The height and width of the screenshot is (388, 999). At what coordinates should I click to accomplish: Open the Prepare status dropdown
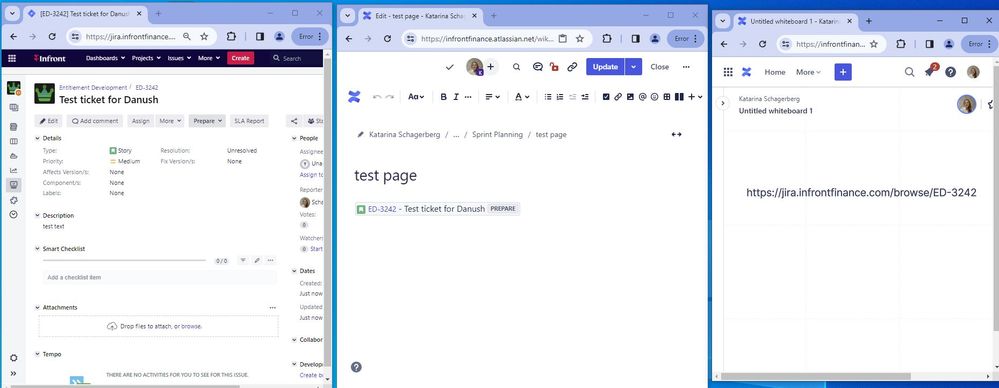pyautogui.click(x=207, y=120)
